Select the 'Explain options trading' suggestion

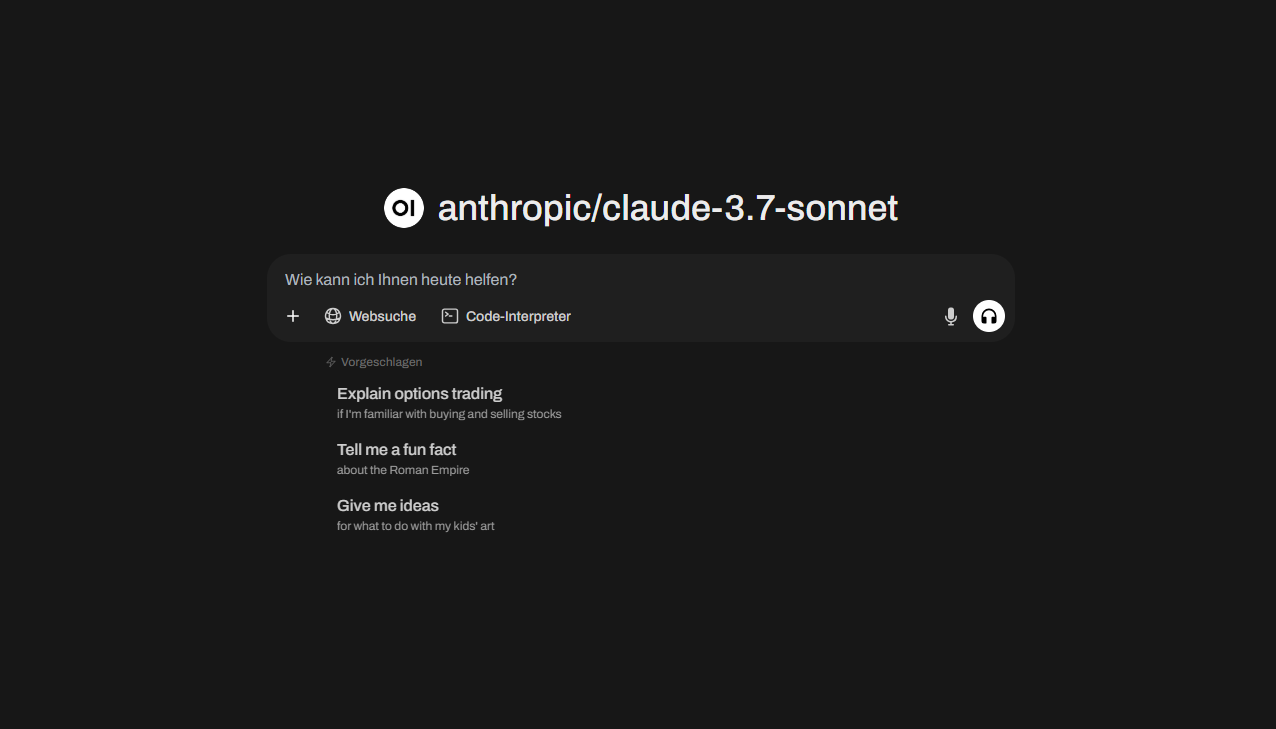point(419,393)
